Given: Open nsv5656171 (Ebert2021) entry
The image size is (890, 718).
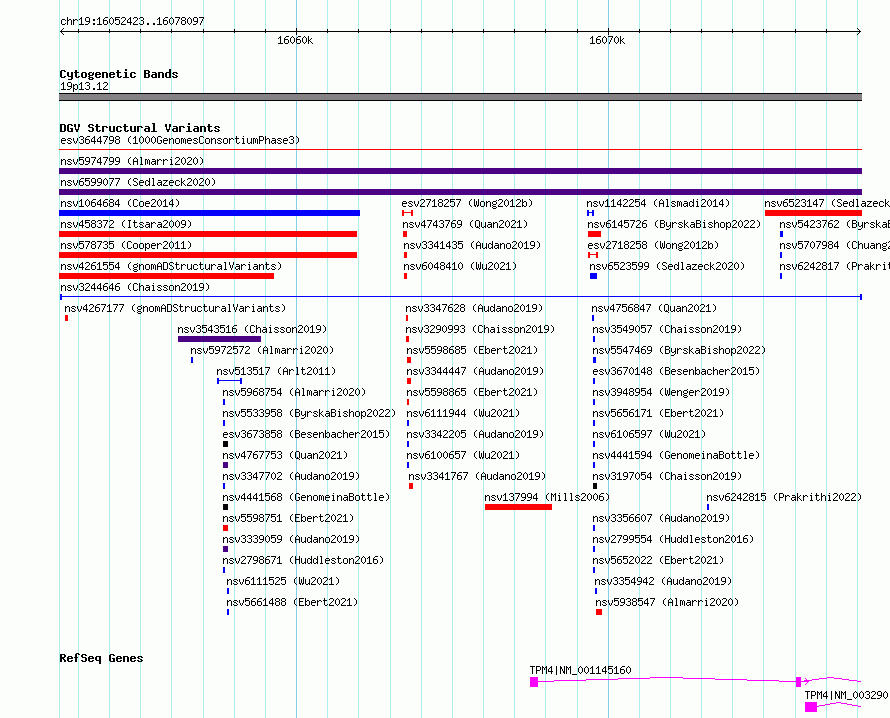Looking at the screenshot, I should coord(658,413).
